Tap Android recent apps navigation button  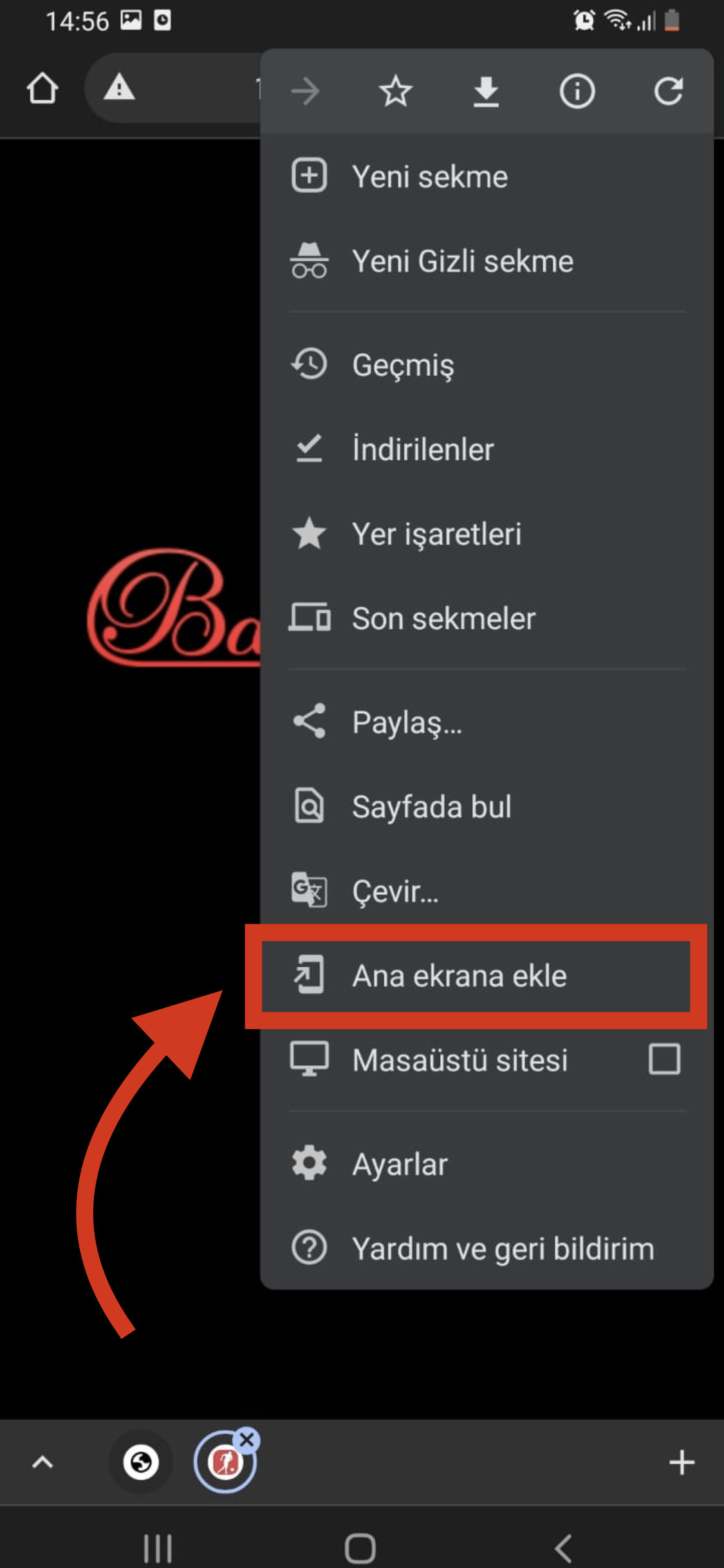point(158,1548)
